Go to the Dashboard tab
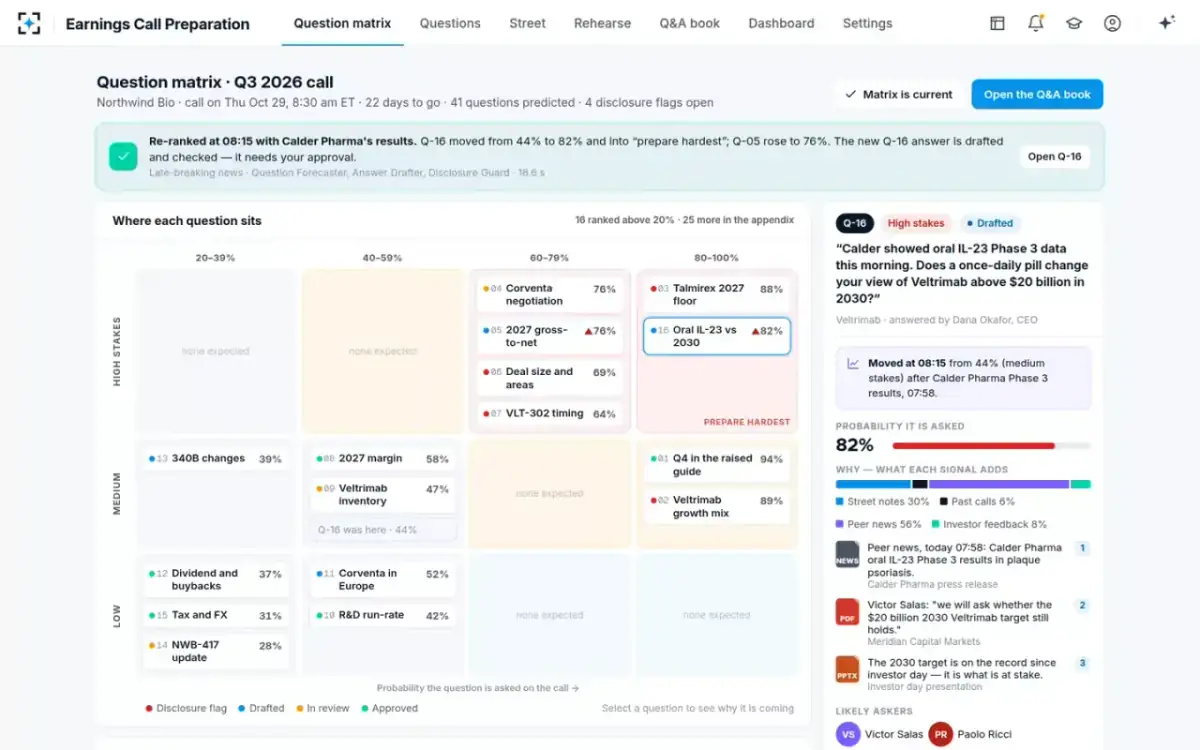 pyautogui.click(x=781, y=23)
